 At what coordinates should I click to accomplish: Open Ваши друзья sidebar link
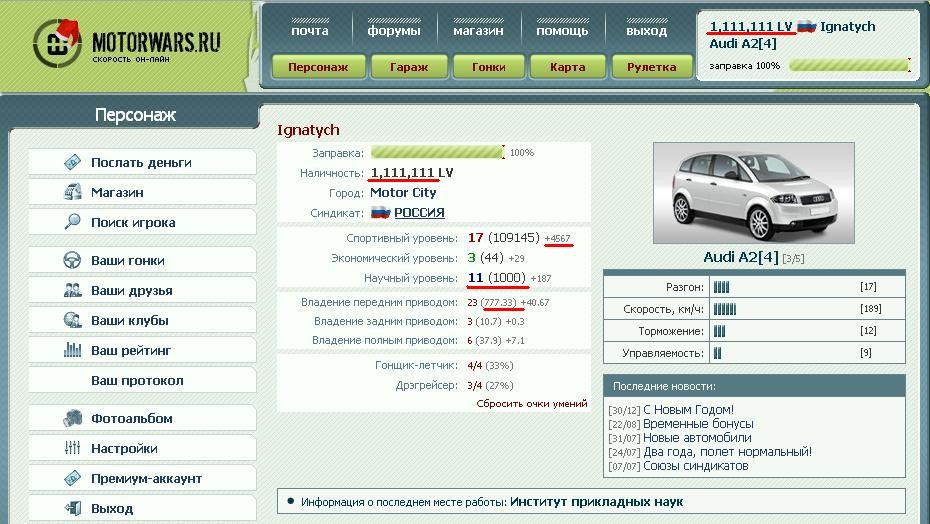[142, 290]
